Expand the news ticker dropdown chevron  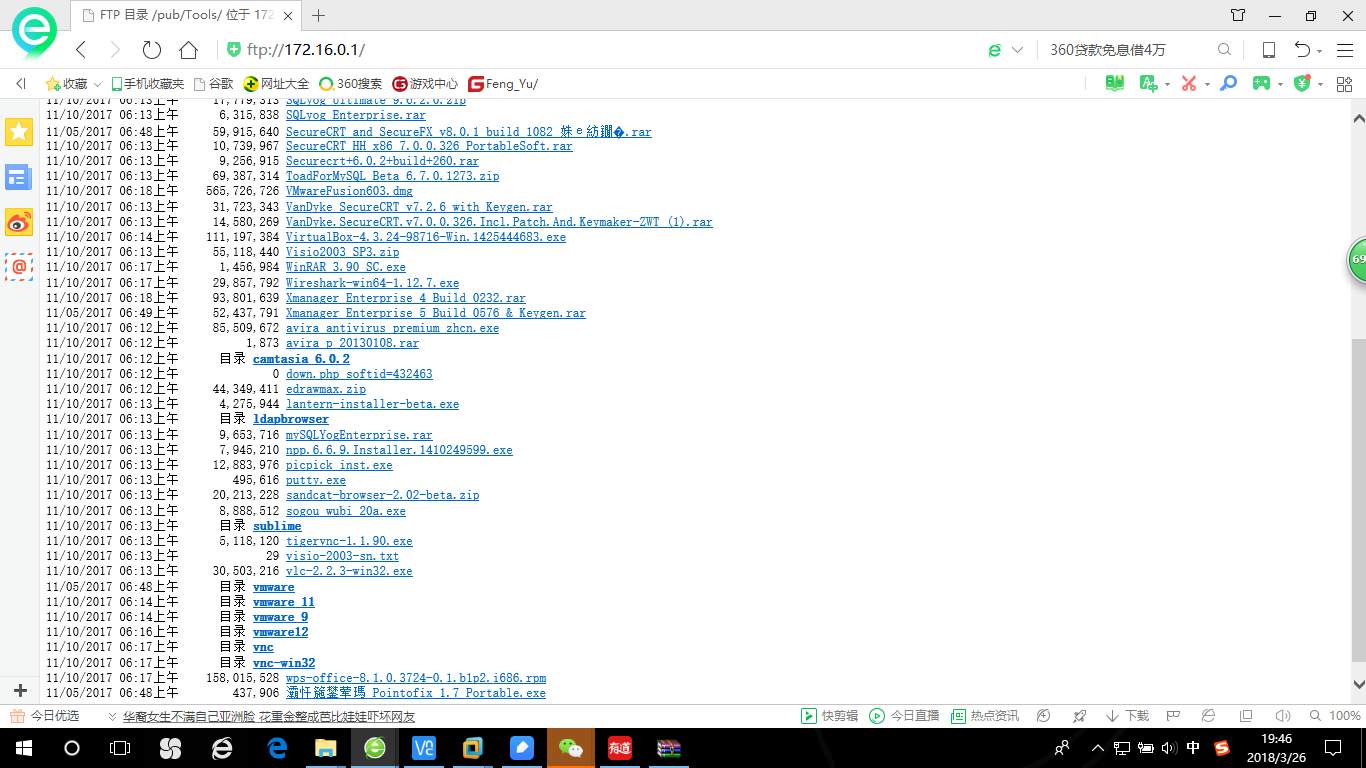pos(112,716)
